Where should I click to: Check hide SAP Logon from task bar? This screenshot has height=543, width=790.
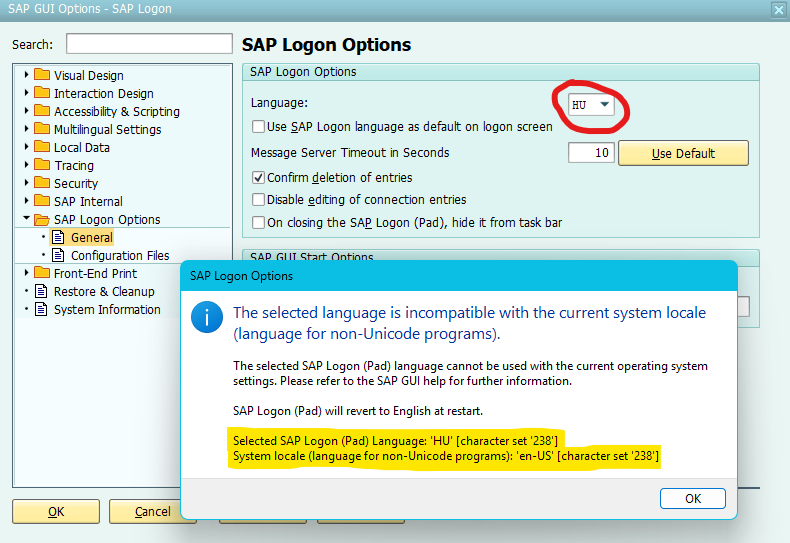pos(258,222)
